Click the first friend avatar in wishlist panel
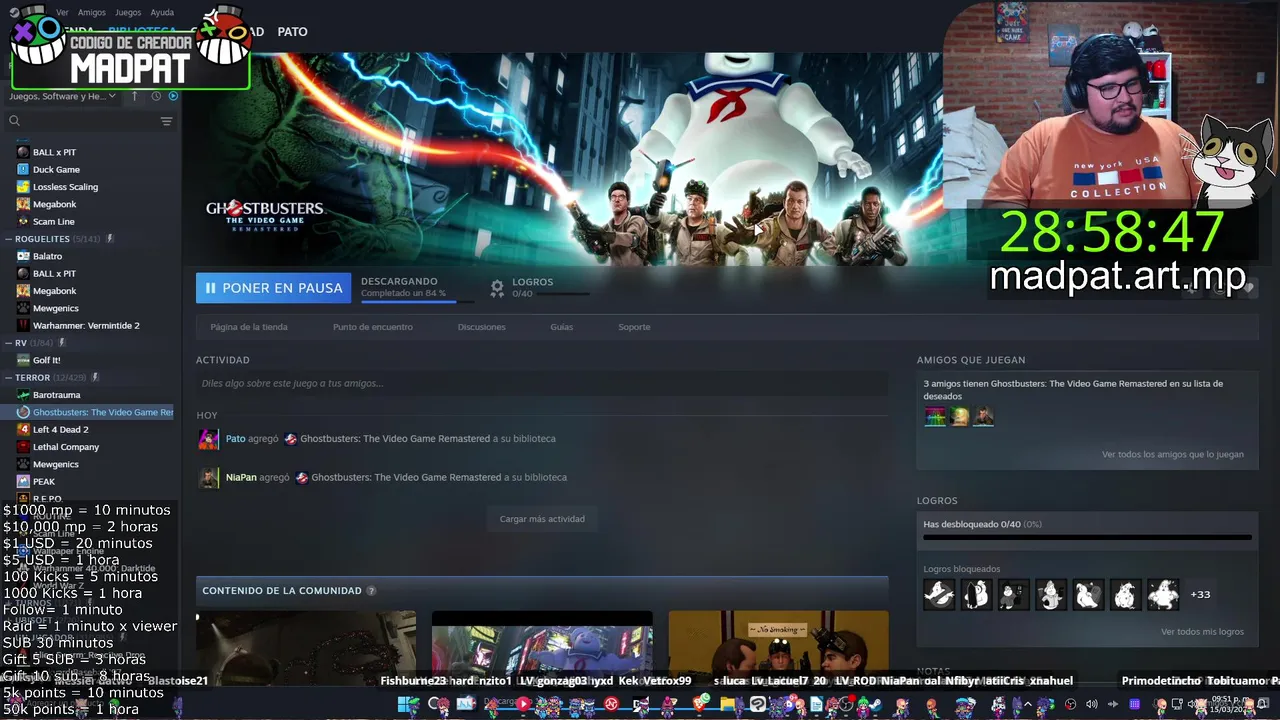Viewport: 1280px width, 720px height. 935,416
